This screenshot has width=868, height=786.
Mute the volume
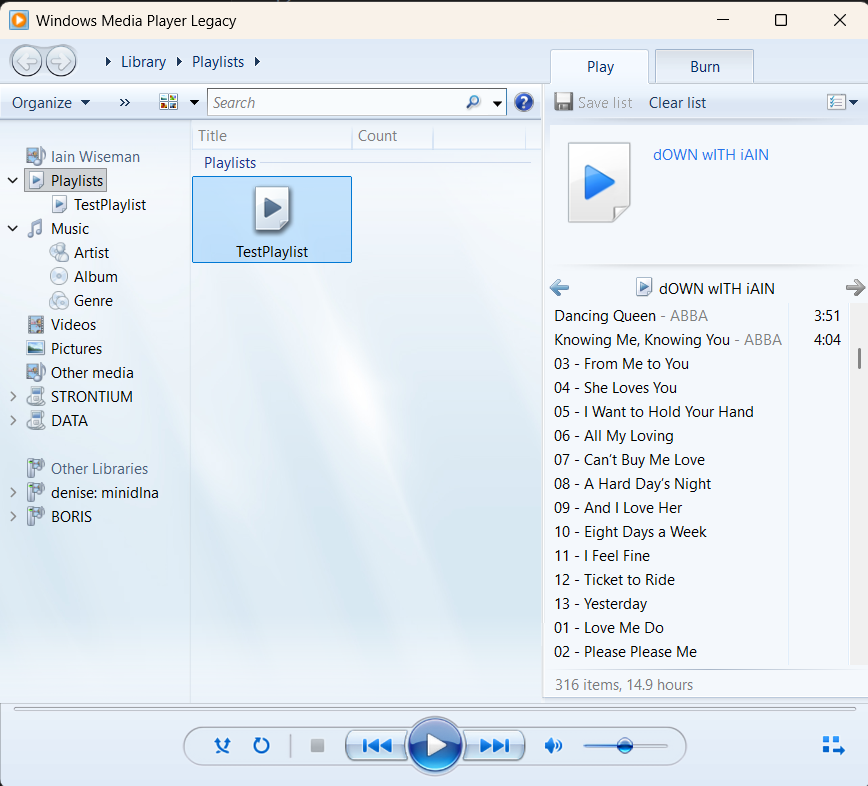coord(554,745)
